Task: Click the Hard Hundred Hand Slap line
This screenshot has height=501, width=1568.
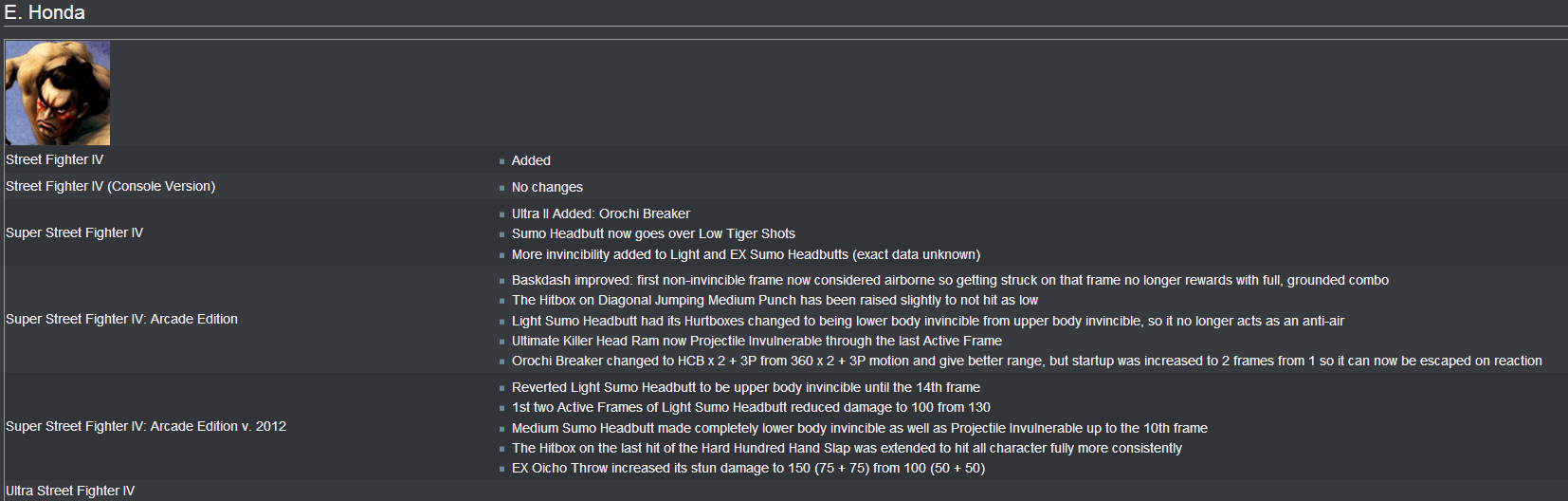Action: 847,448
